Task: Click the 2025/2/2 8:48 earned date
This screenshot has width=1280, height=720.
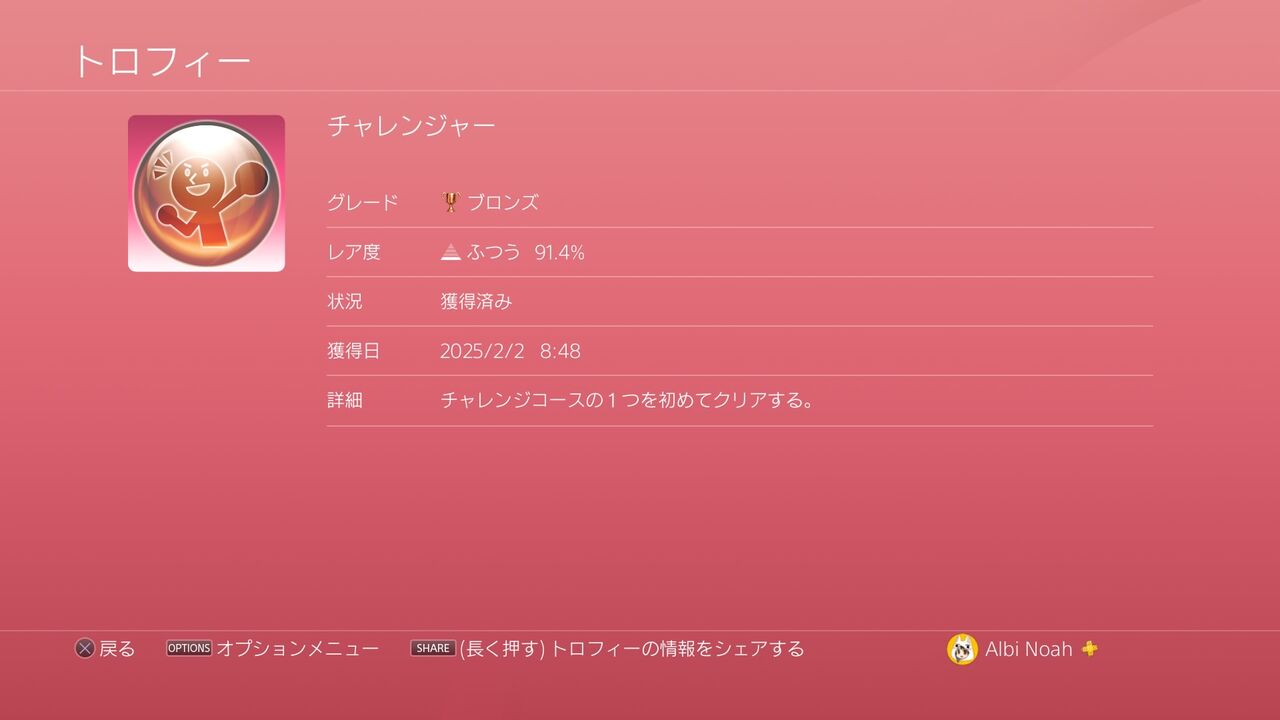Action: click(x=510, y=351)
